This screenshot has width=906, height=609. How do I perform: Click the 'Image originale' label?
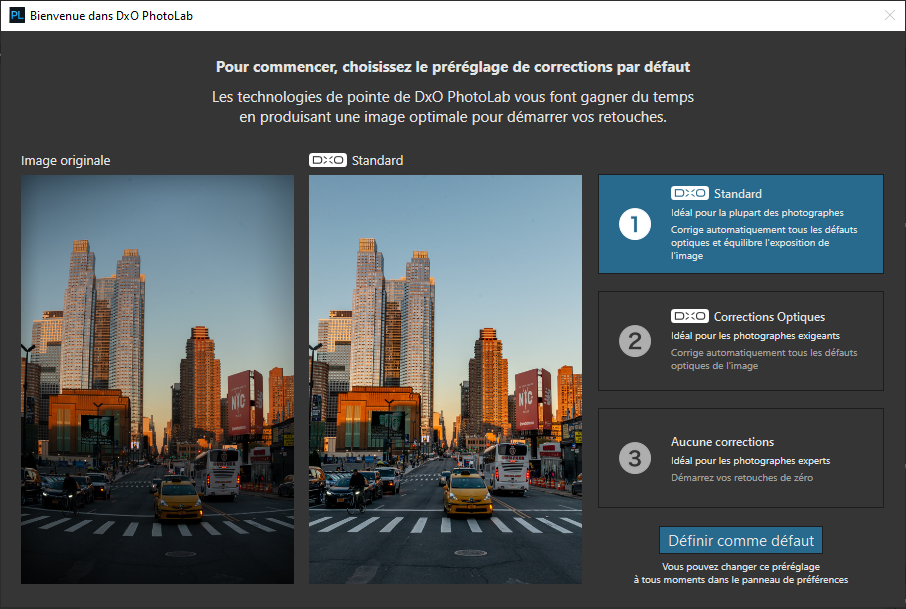[x=65, y=161]
